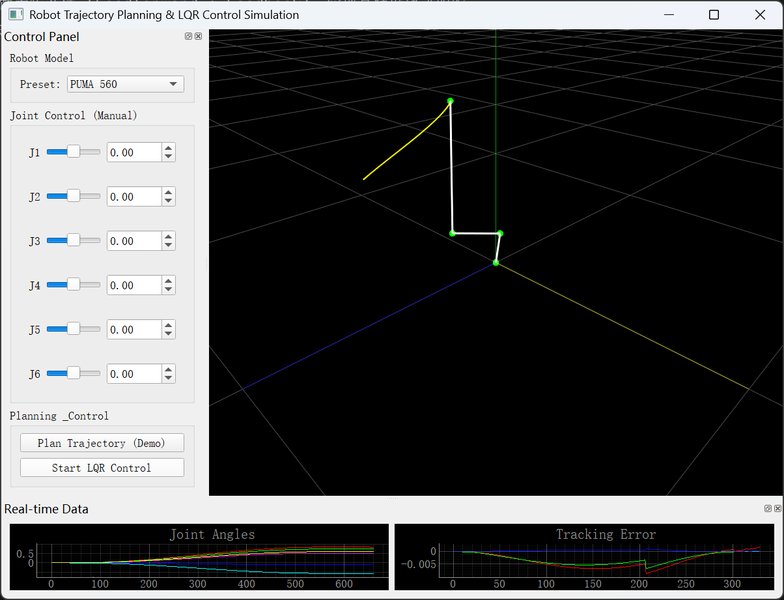Close the Real-time Data panel

coord(776,508)
